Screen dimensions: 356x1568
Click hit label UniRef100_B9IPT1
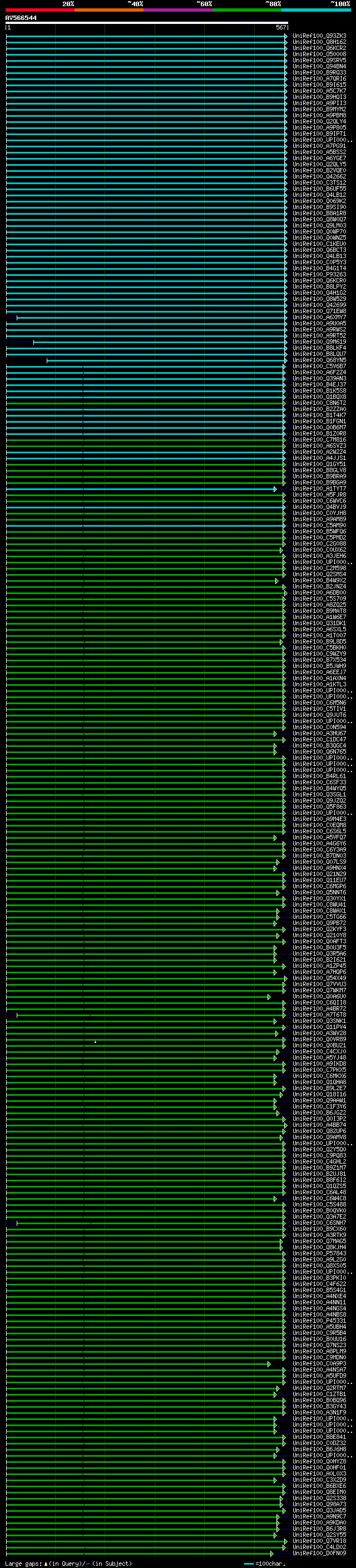click(319, 134)
